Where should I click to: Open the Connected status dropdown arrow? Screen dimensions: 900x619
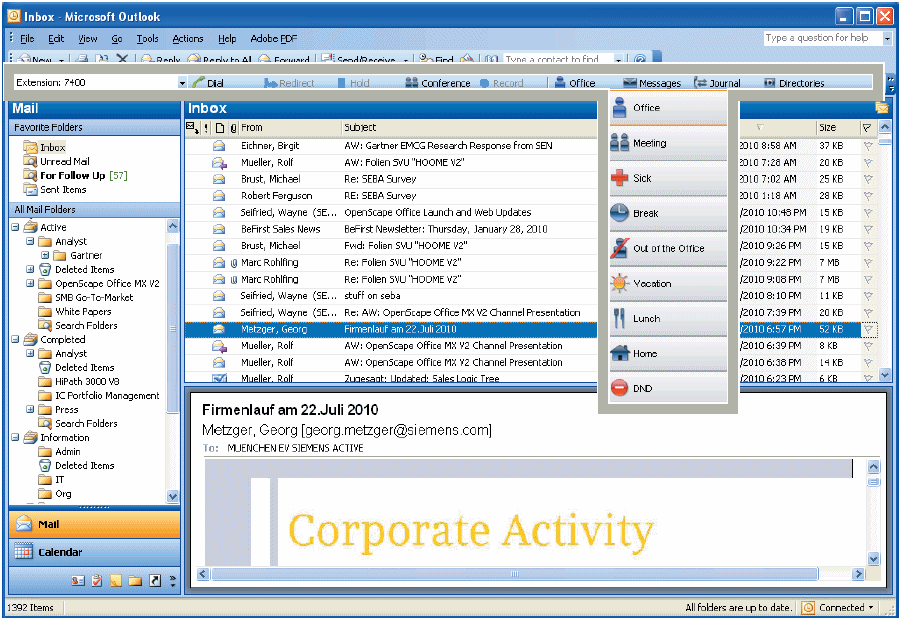pyautogui.click(x=871, y=608)
